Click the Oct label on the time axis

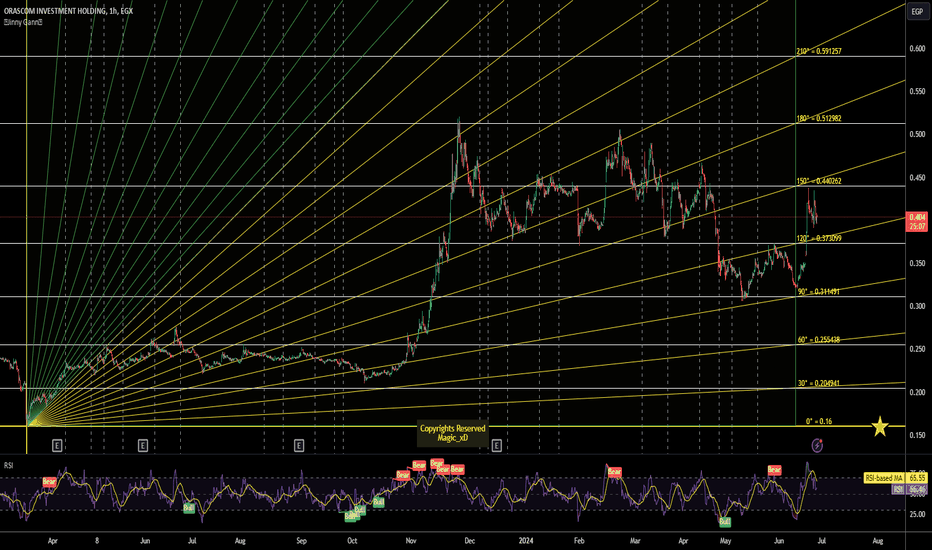click(x=352, y=540)
